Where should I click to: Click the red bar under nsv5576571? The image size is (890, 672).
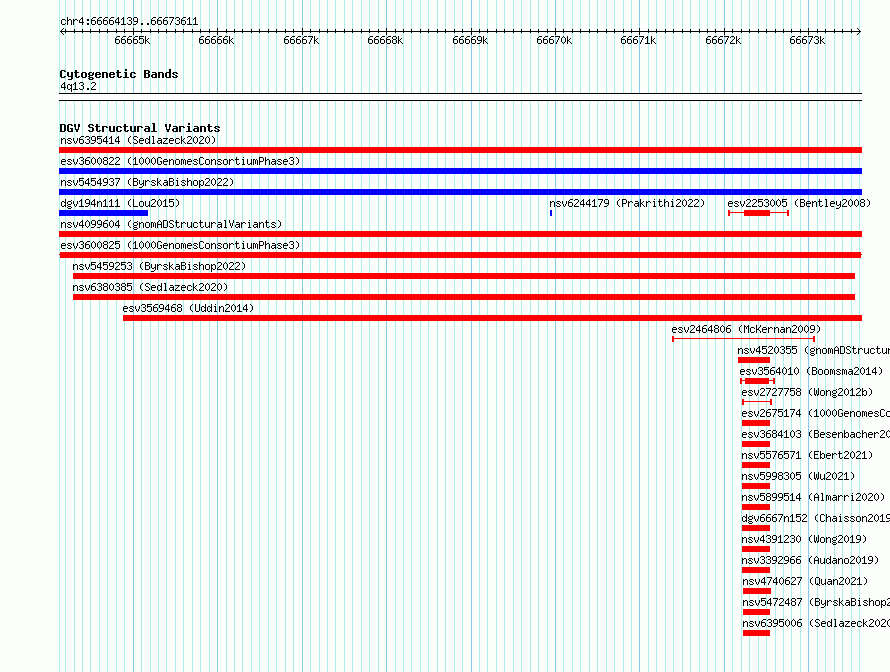755,465
